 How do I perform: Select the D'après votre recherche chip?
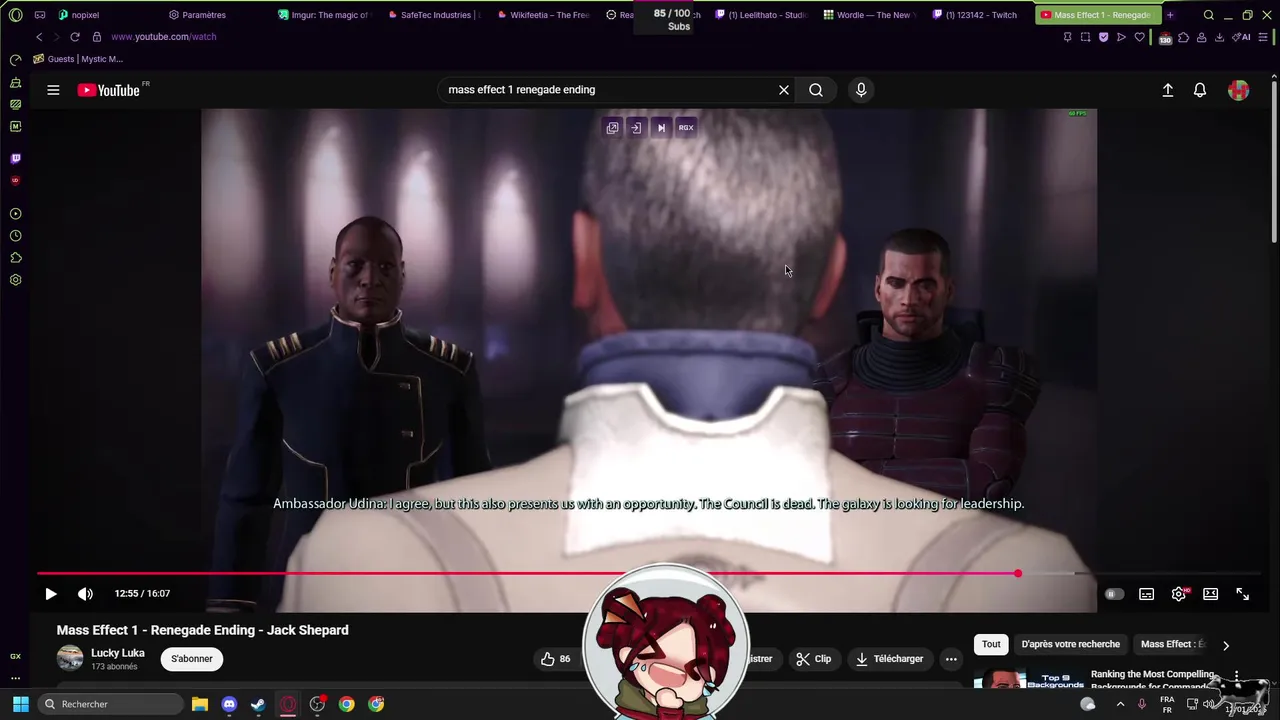(1071, 645)
